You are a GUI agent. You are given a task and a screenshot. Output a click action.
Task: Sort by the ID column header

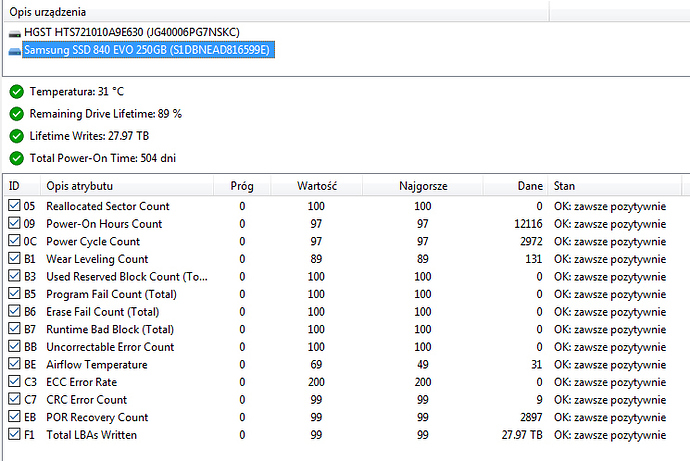coord(22,186)
